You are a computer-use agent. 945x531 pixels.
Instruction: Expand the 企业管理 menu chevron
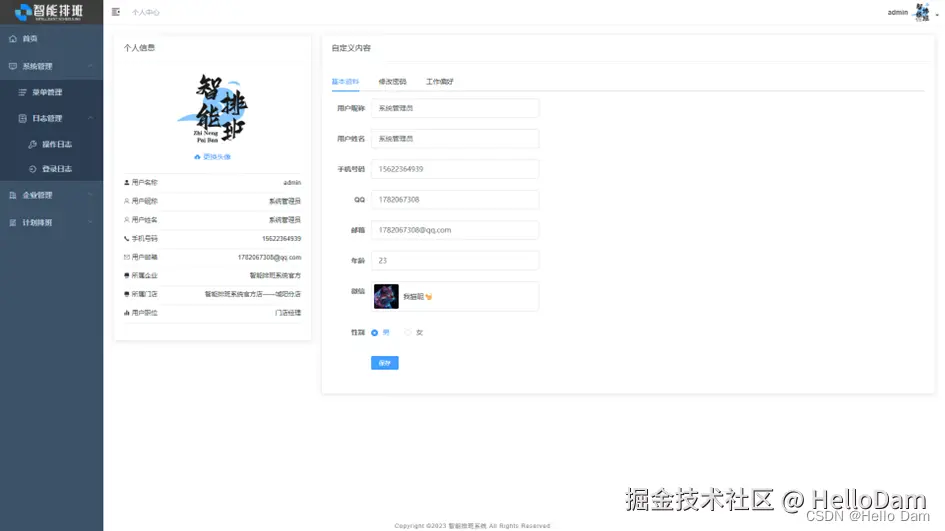90,195
